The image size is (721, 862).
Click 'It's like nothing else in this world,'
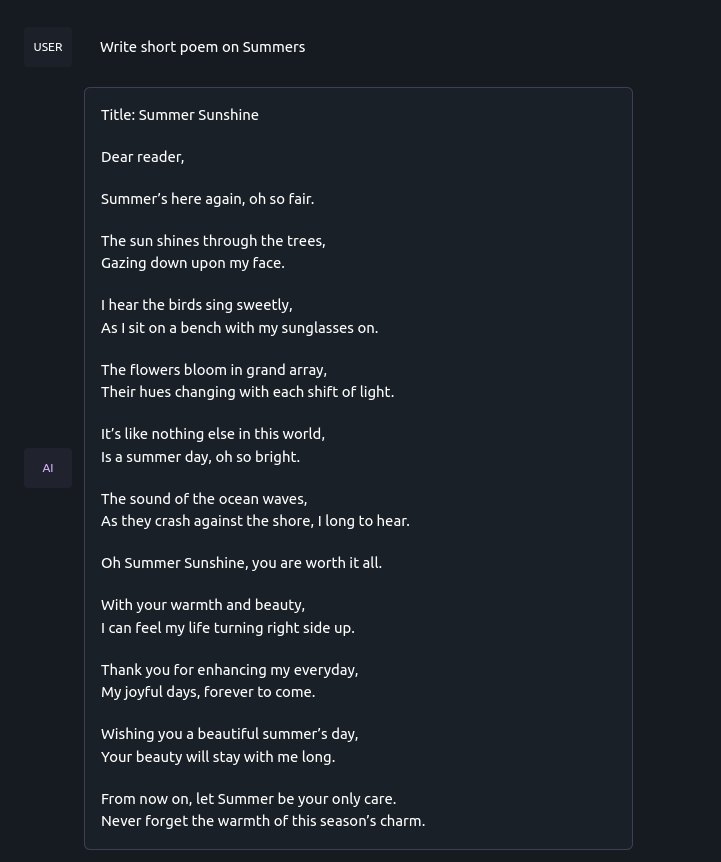tap(213, 434)
